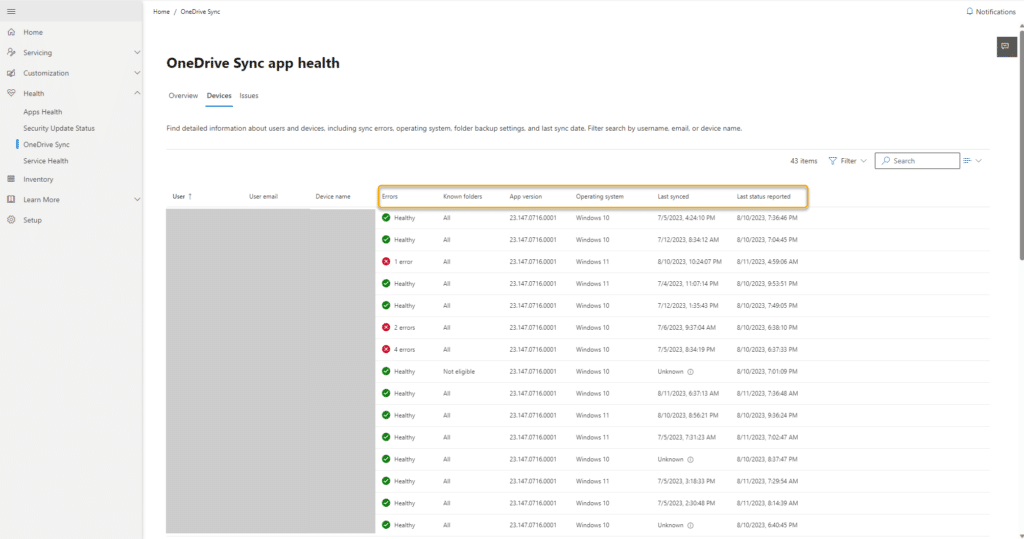Click last synced 8/10/2023, 10:24:07 PM cell
The width and height of the screenshot is (1024, 539).
pyautogui.click(x=690, y=262)
